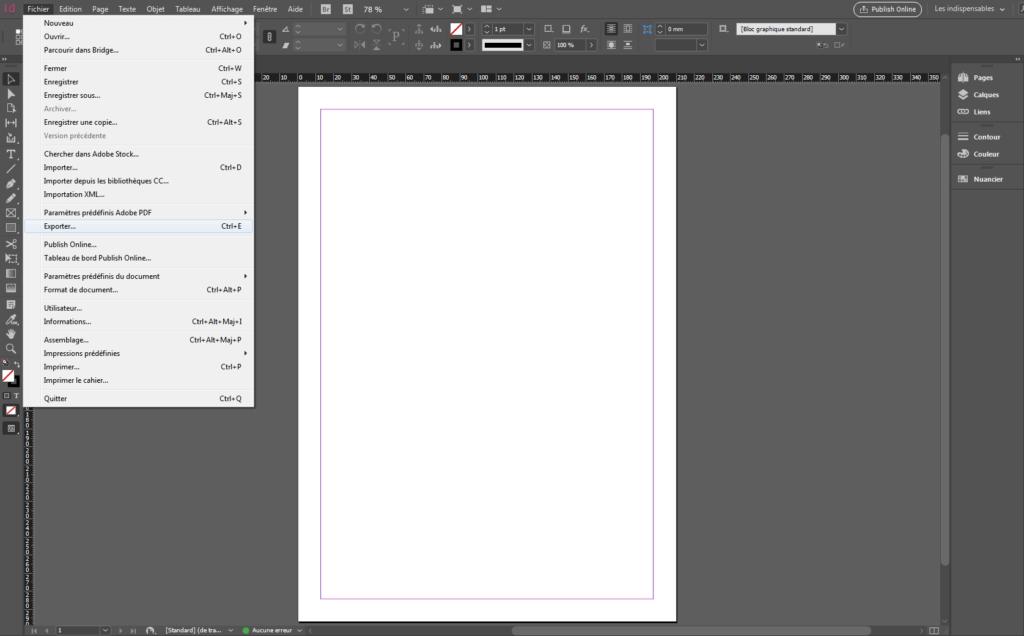Select the Pencil tool

coord(11,198)
